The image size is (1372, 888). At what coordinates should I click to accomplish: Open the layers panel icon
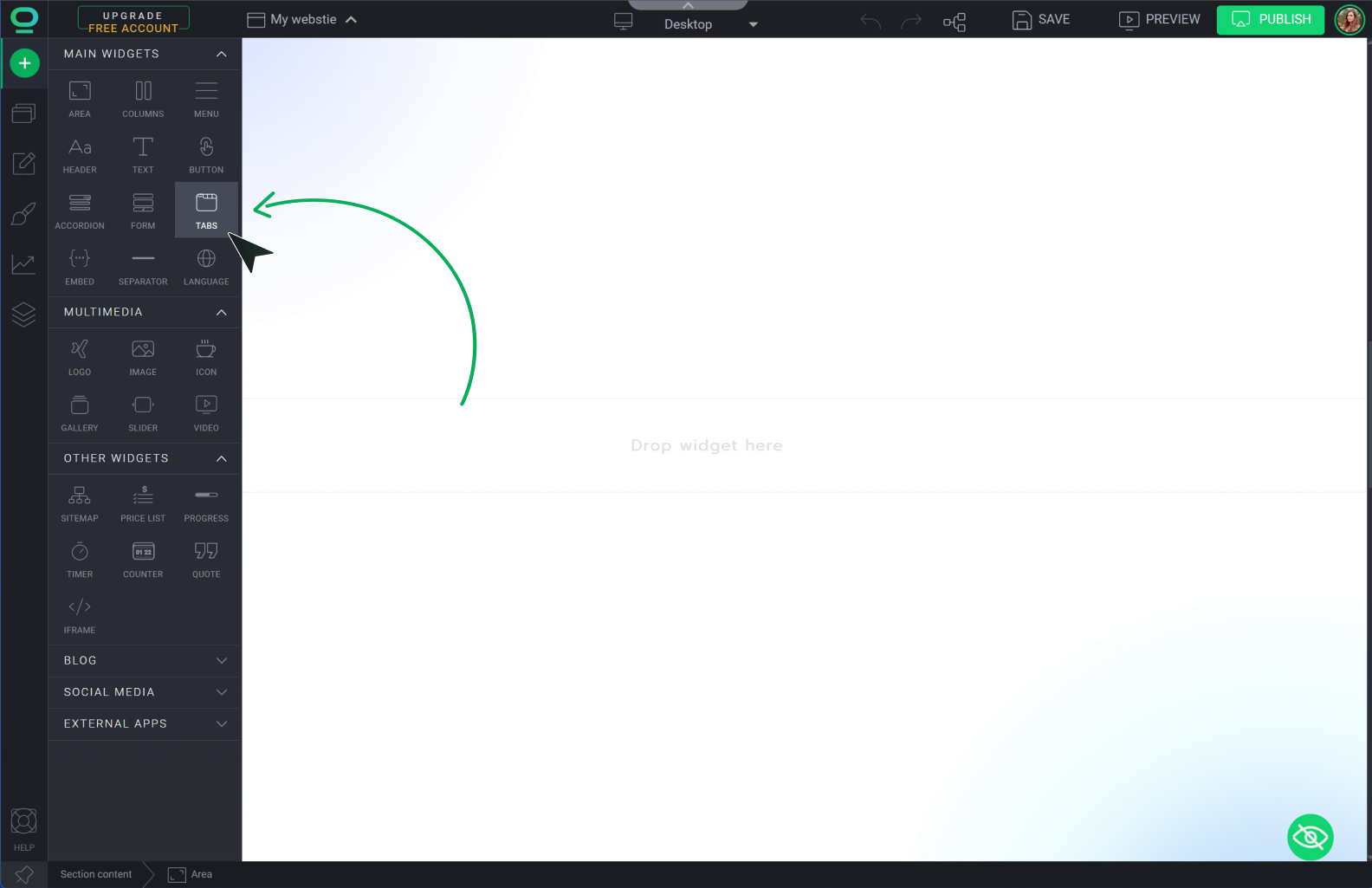(24, 314)
